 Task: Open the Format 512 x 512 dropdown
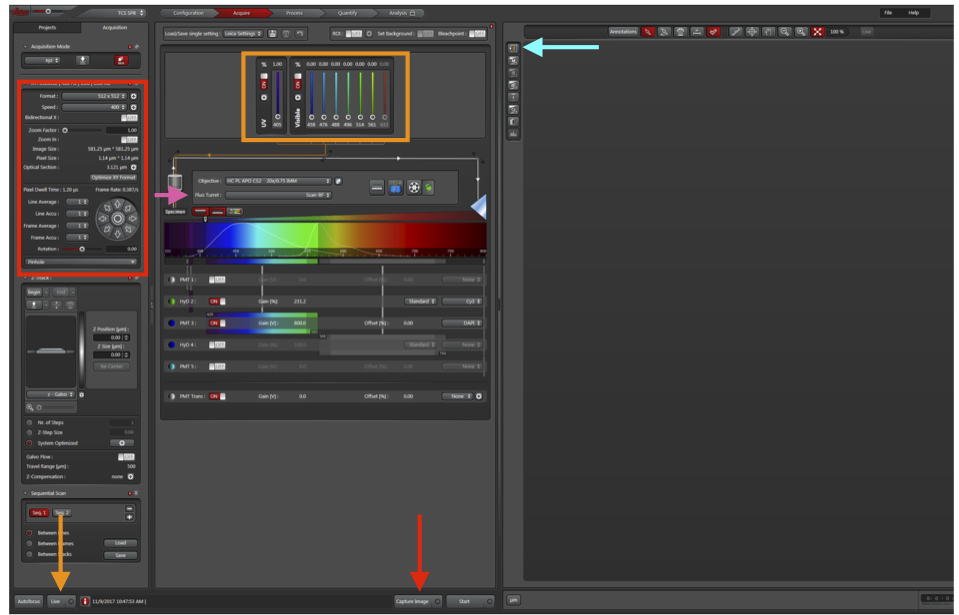click(95, 96)
